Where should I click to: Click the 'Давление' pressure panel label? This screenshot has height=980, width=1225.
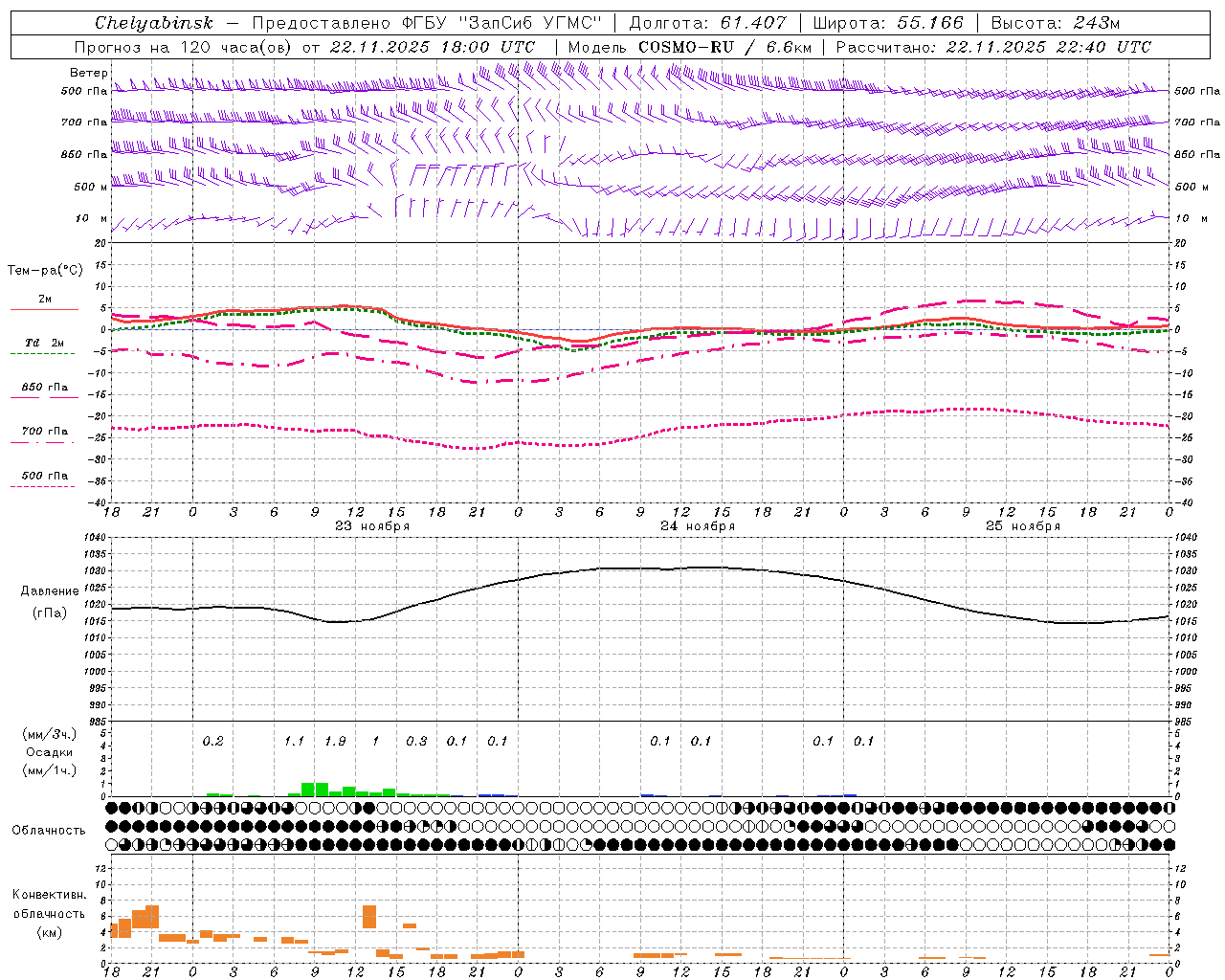(x=50, y=591)
